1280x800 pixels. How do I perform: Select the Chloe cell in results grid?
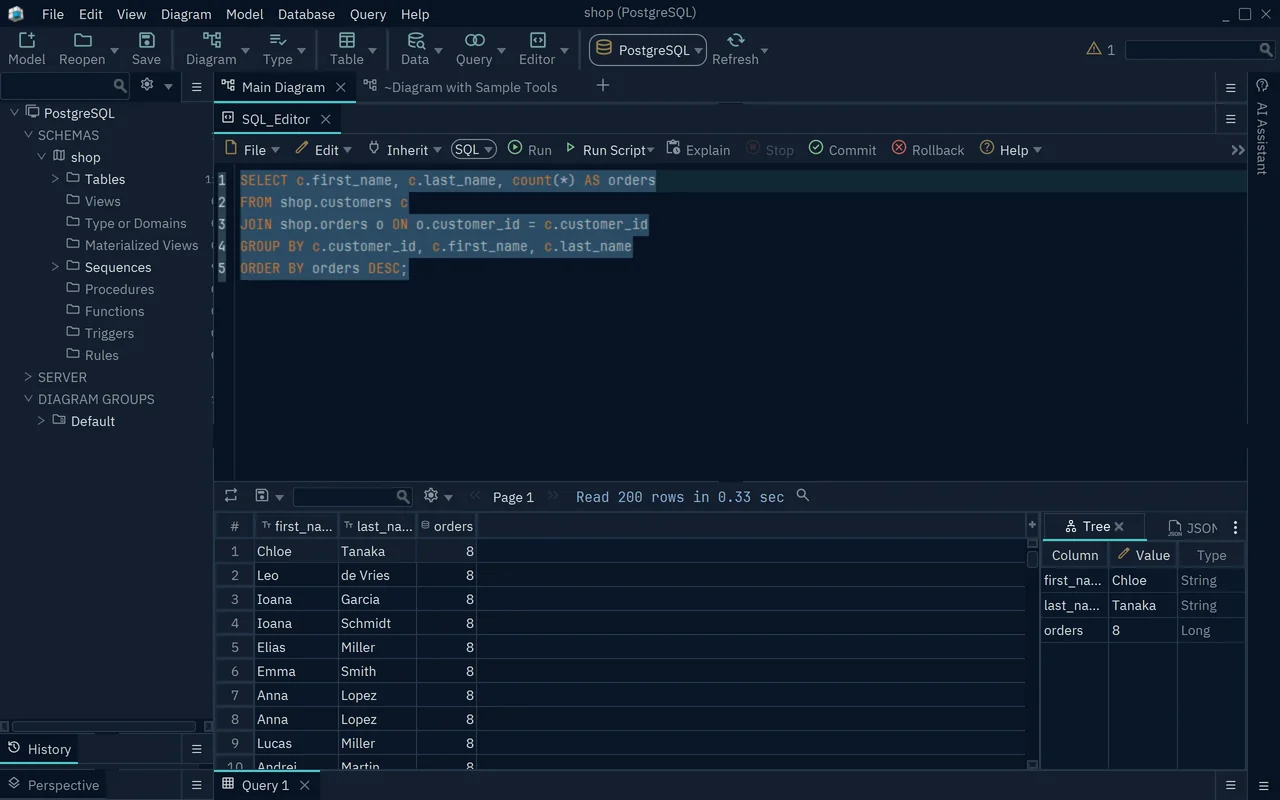click(x=296, y=551)
